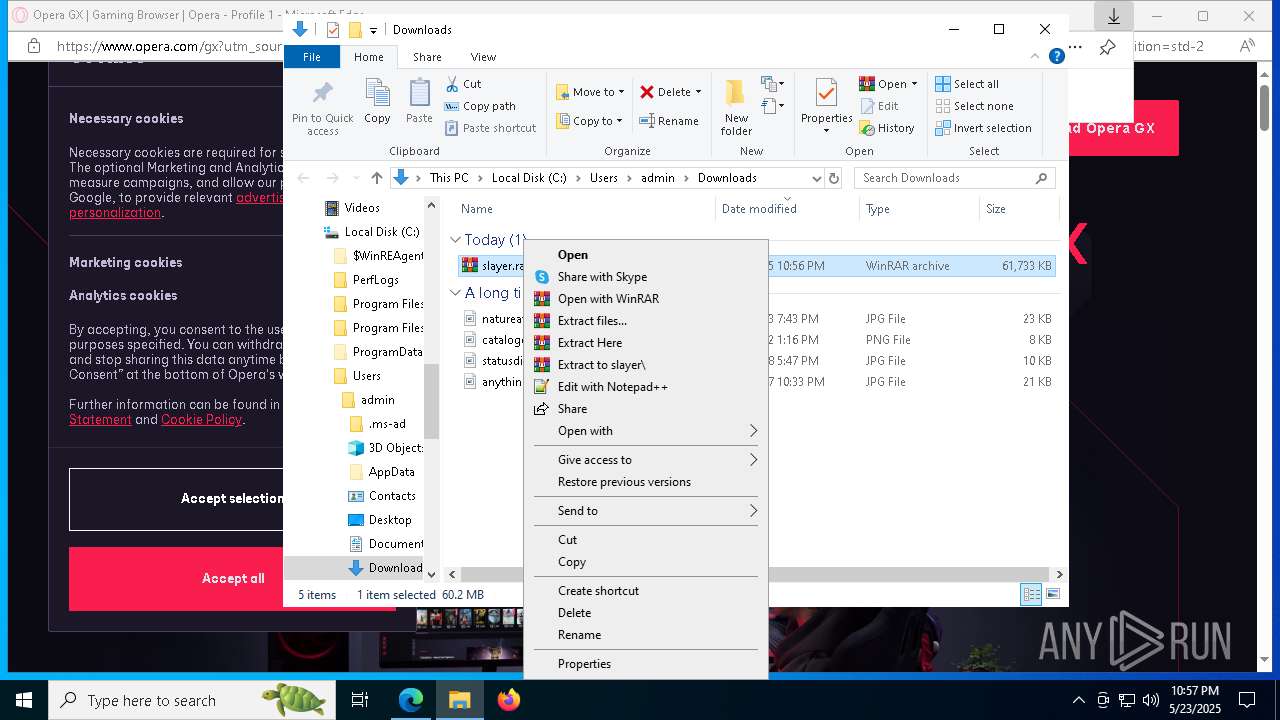Open Microsoft Edge from the taskbar

click(411, 700)
